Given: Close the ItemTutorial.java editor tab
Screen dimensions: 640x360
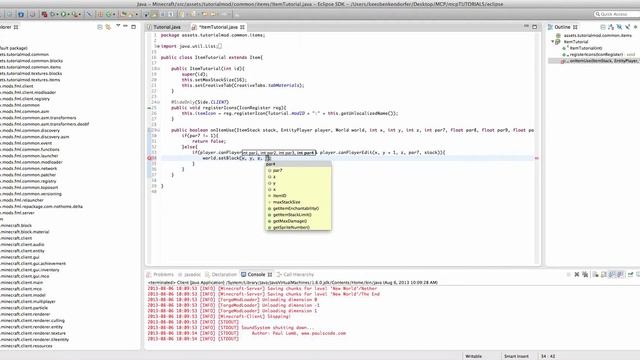Looking at the screenshot, I should click(x=242, y=27).
